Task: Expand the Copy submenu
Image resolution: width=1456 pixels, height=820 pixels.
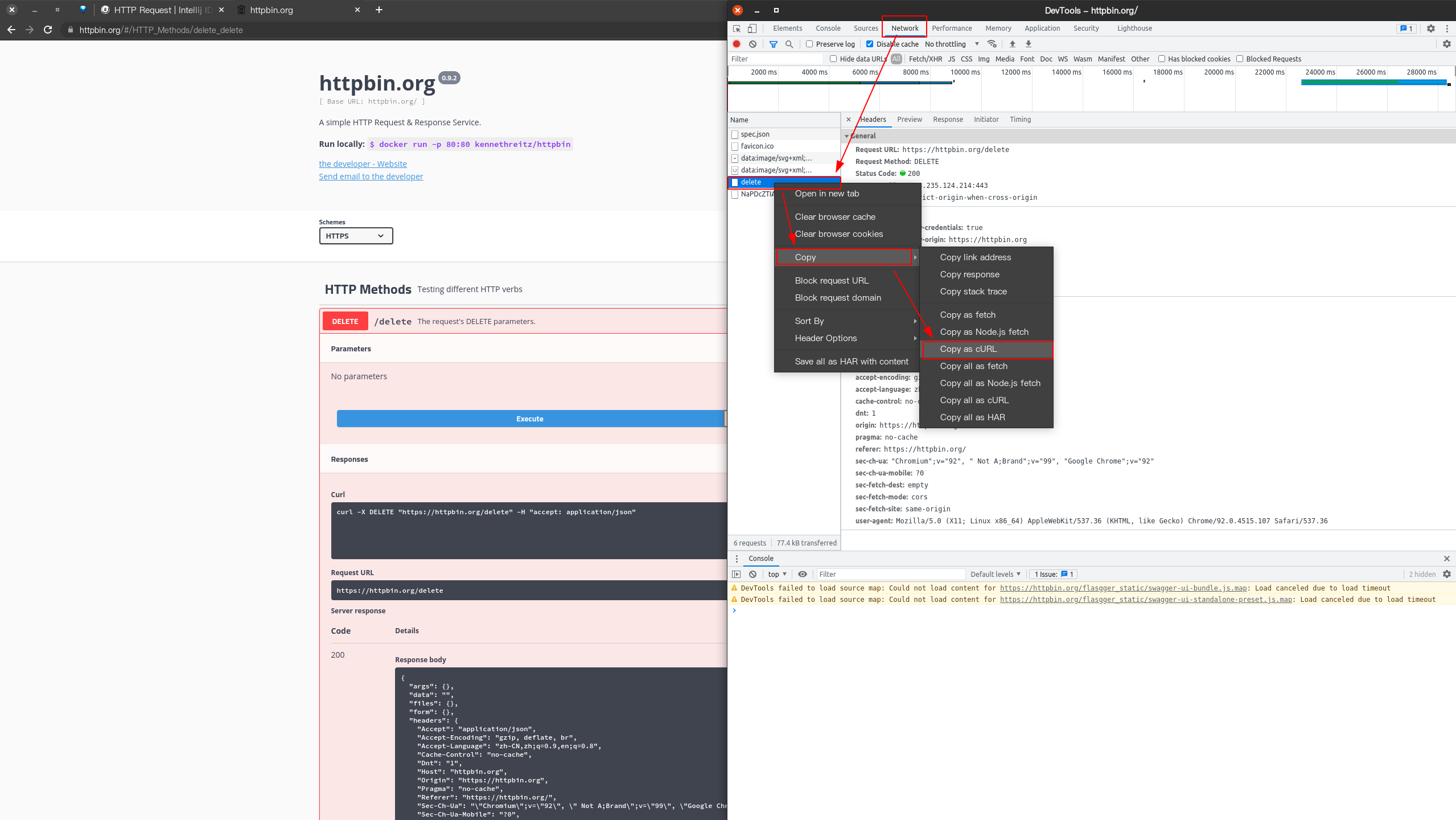Action: coord(848,257)
